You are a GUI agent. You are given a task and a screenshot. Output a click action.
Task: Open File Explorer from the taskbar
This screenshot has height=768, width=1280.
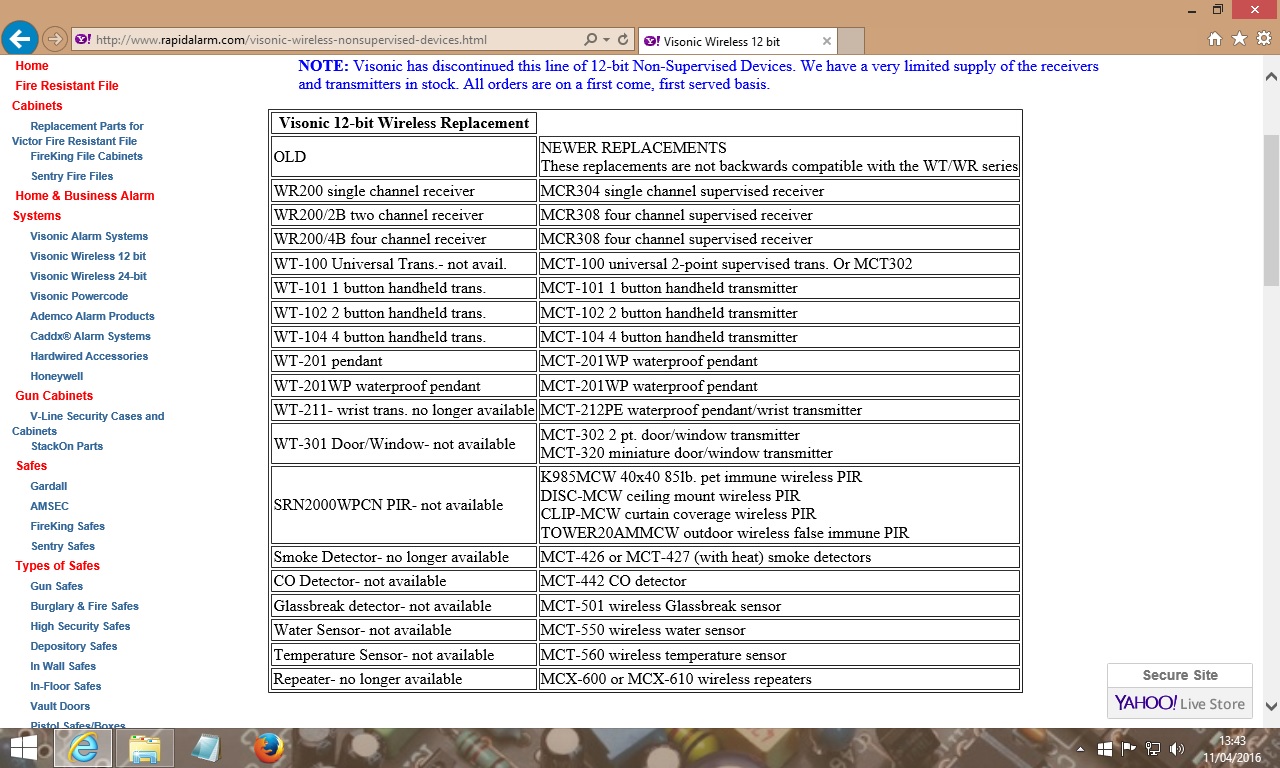pyautogui.click(x=144, y=748)
